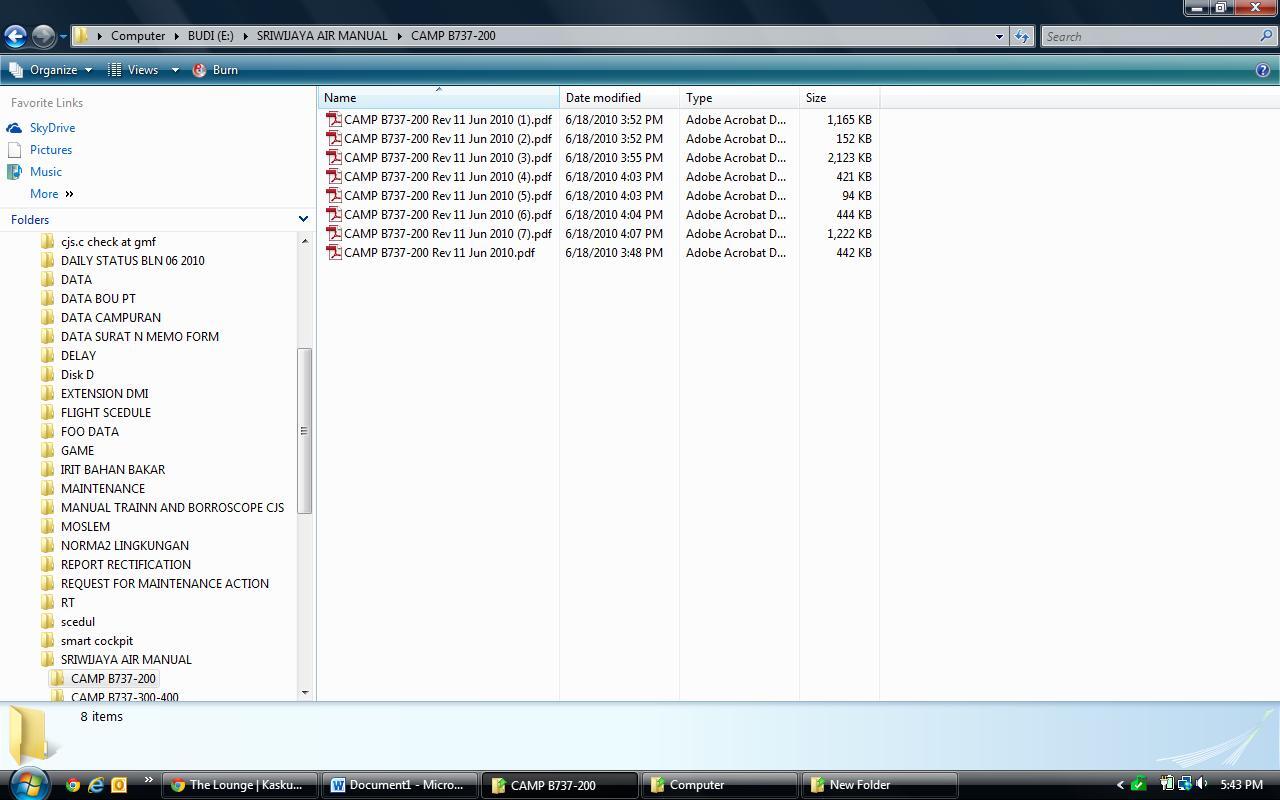The width and height of the screenshot is (1280, 800).
Task: Click folder icon next to REPORT RECTIFICATION
Action: click(x=47, y=565)
